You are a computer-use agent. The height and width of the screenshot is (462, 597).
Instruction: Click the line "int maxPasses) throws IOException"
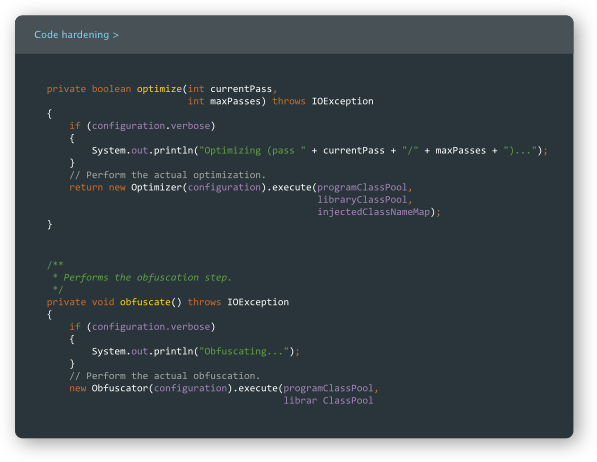point(280,101)
